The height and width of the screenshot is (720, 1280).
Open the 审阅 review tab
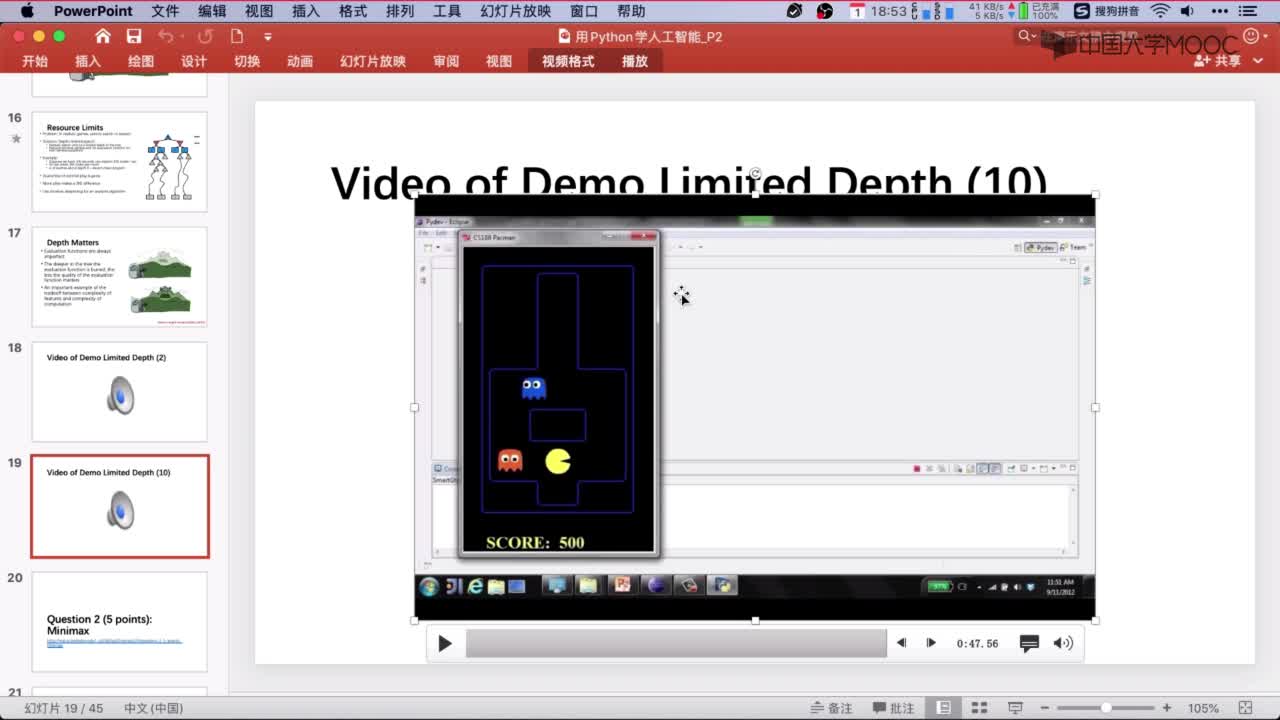pyautogui.click(x=446, y=61)
